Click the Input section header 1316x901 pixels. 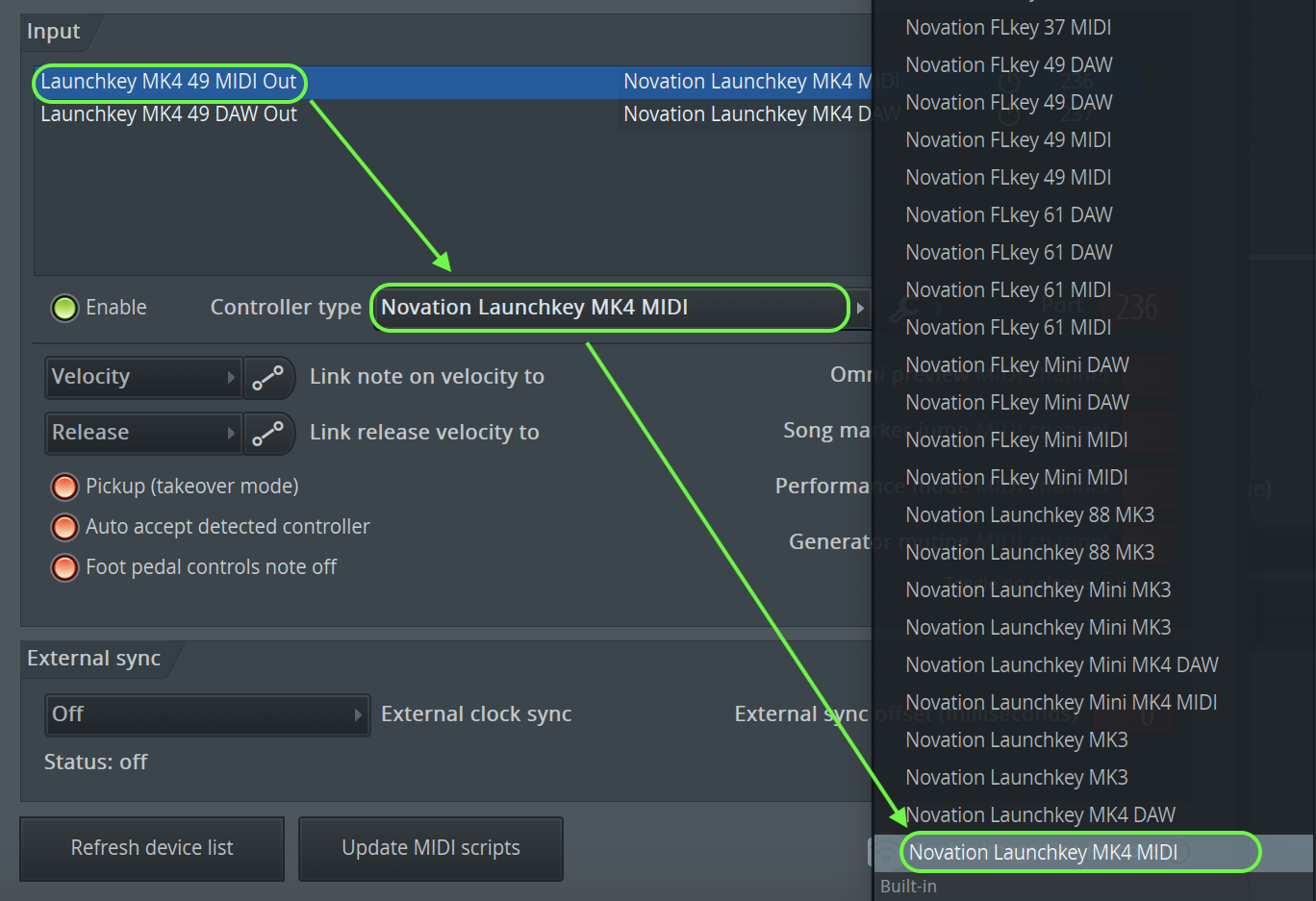coord(53,32)
